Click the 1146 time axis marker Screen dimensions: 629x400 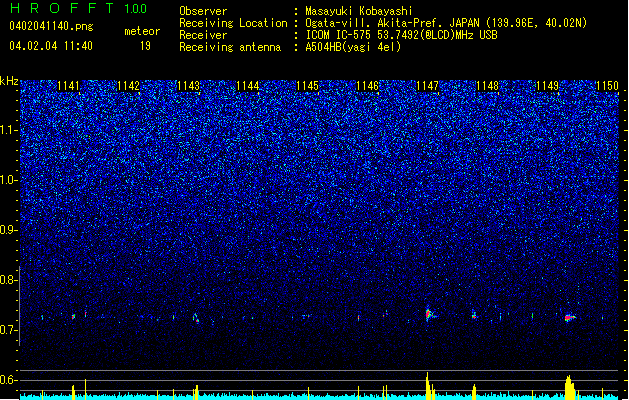click(x=367, y=86)
